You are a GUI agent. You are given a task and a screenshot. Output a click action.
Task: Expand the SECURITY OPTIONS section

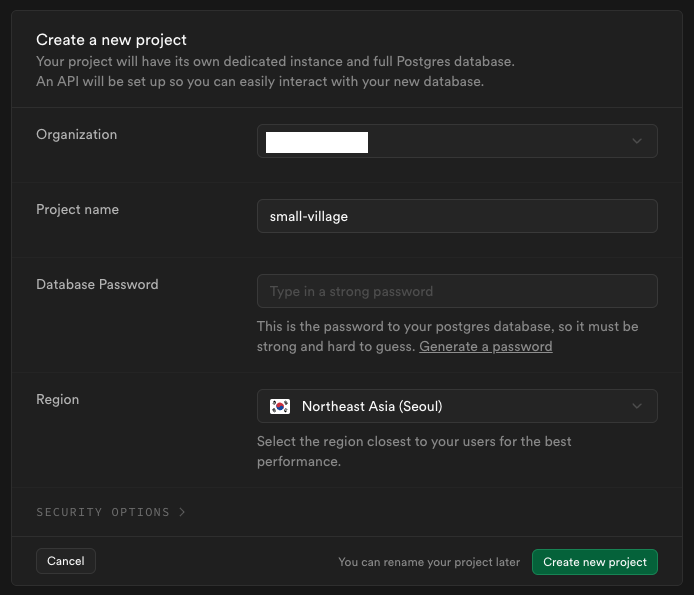point(103,512)
